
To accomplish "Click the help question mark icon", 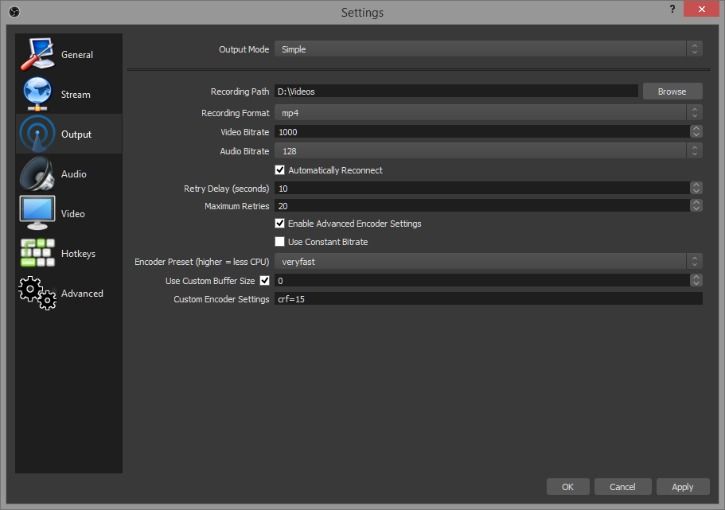I will tap(672, 9).
